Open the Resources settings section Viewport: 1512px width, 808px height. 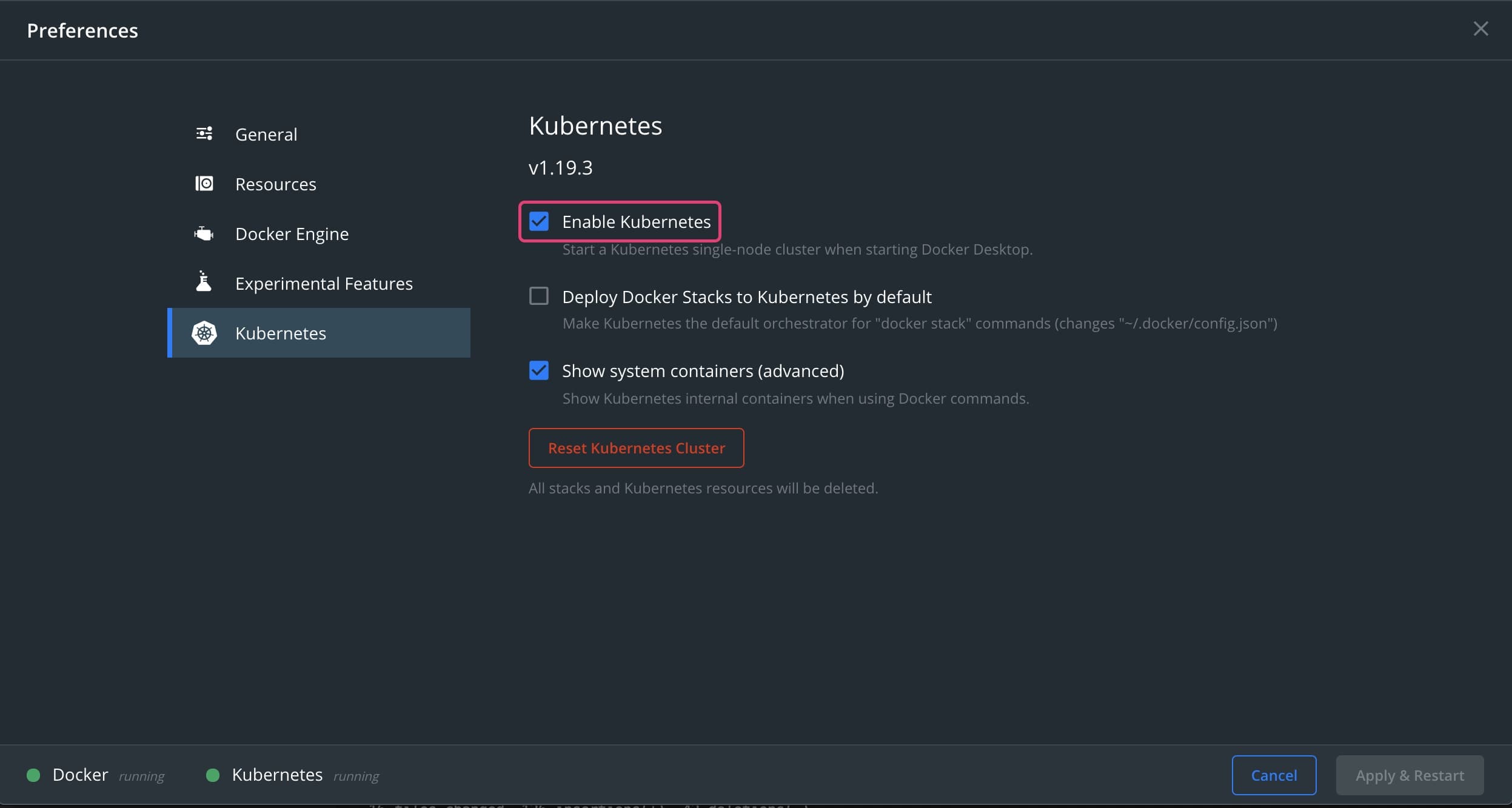275,183
